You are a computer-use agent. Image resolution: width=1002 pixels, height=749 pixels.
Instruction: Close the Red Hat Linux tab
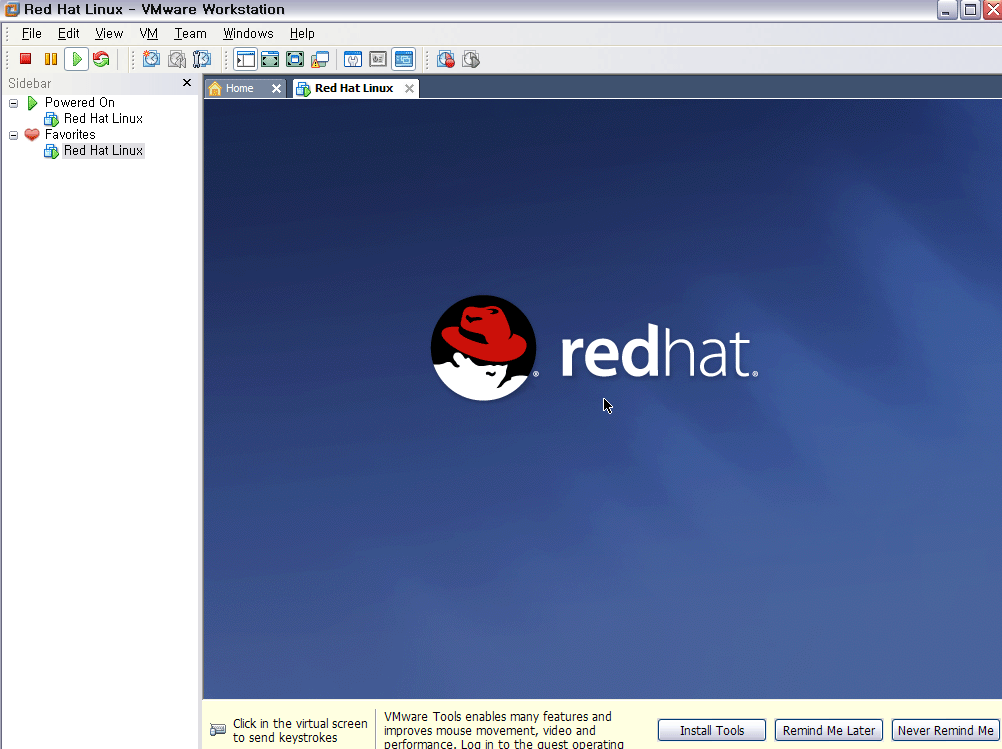click(409, 89)
